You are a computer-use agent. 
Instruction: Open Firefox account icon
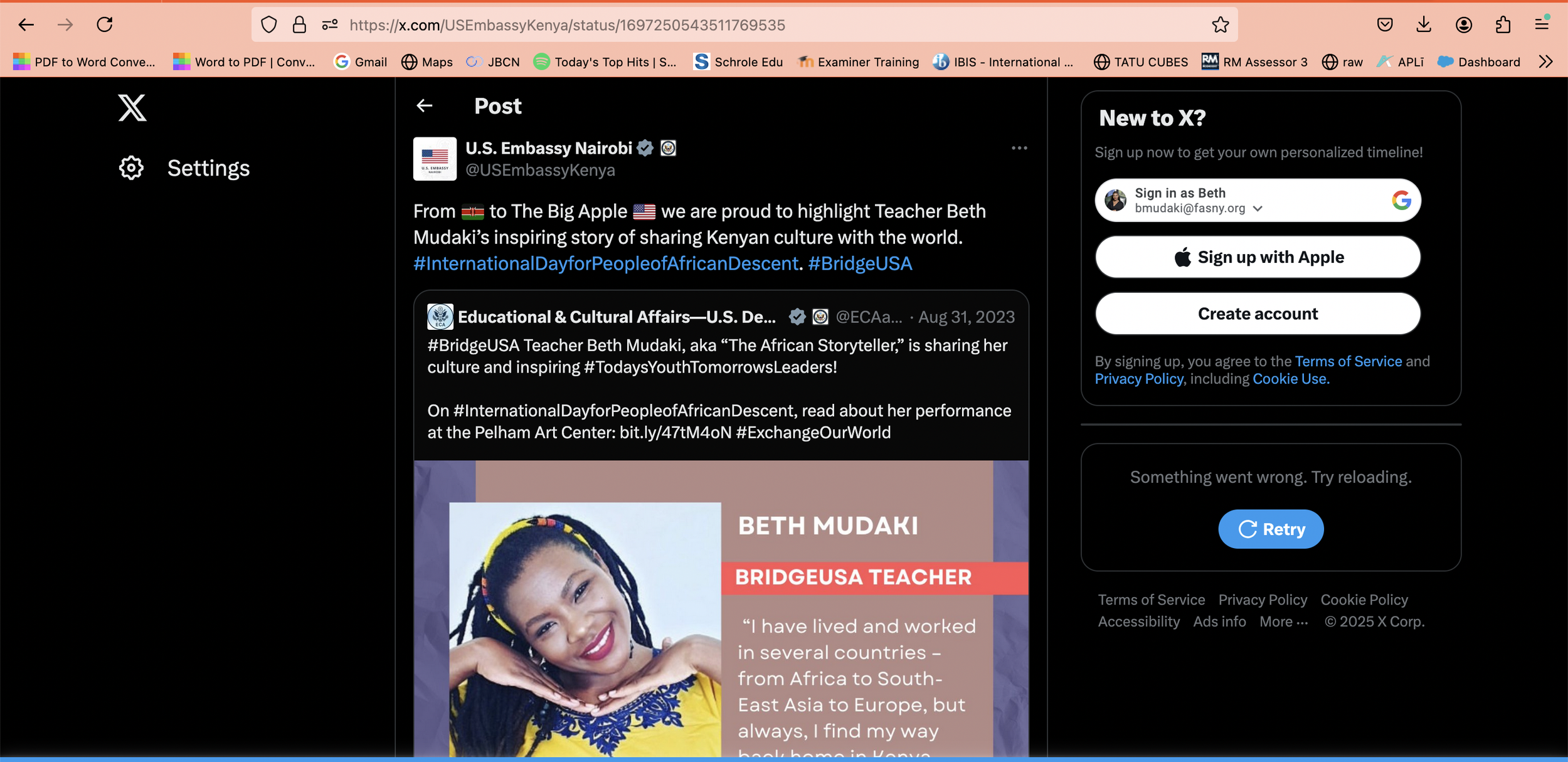click(x=1463, y=25)
